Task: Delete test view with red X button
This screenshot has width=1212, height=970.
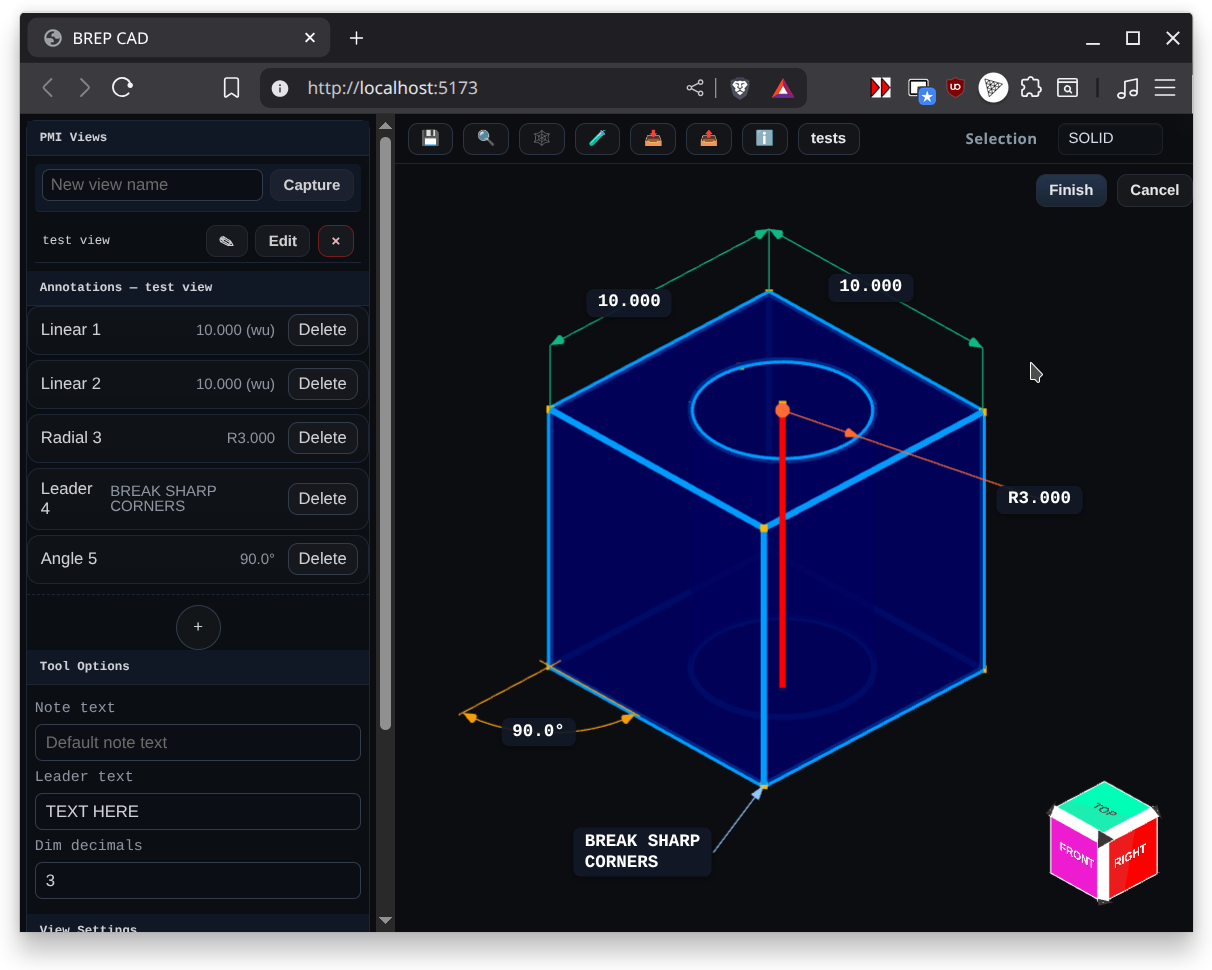Action: point(335,241)
